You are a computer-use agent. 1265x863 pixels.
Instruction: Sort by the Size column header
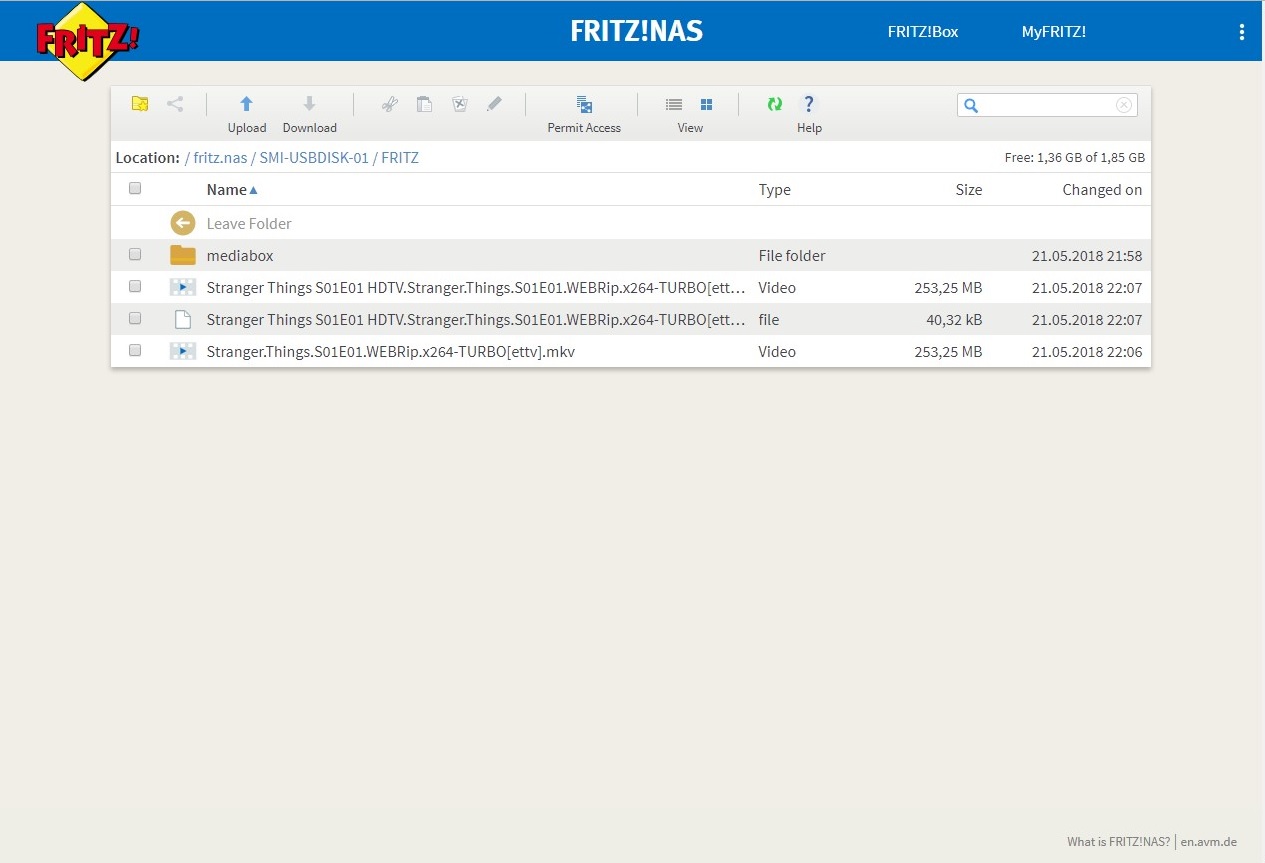click(969, 190)
